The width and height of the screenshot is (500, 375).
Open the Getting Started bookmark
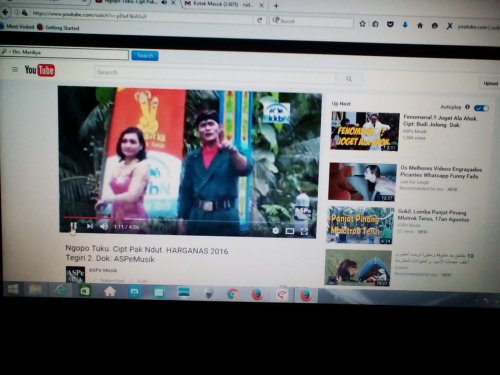click(59, 28)
